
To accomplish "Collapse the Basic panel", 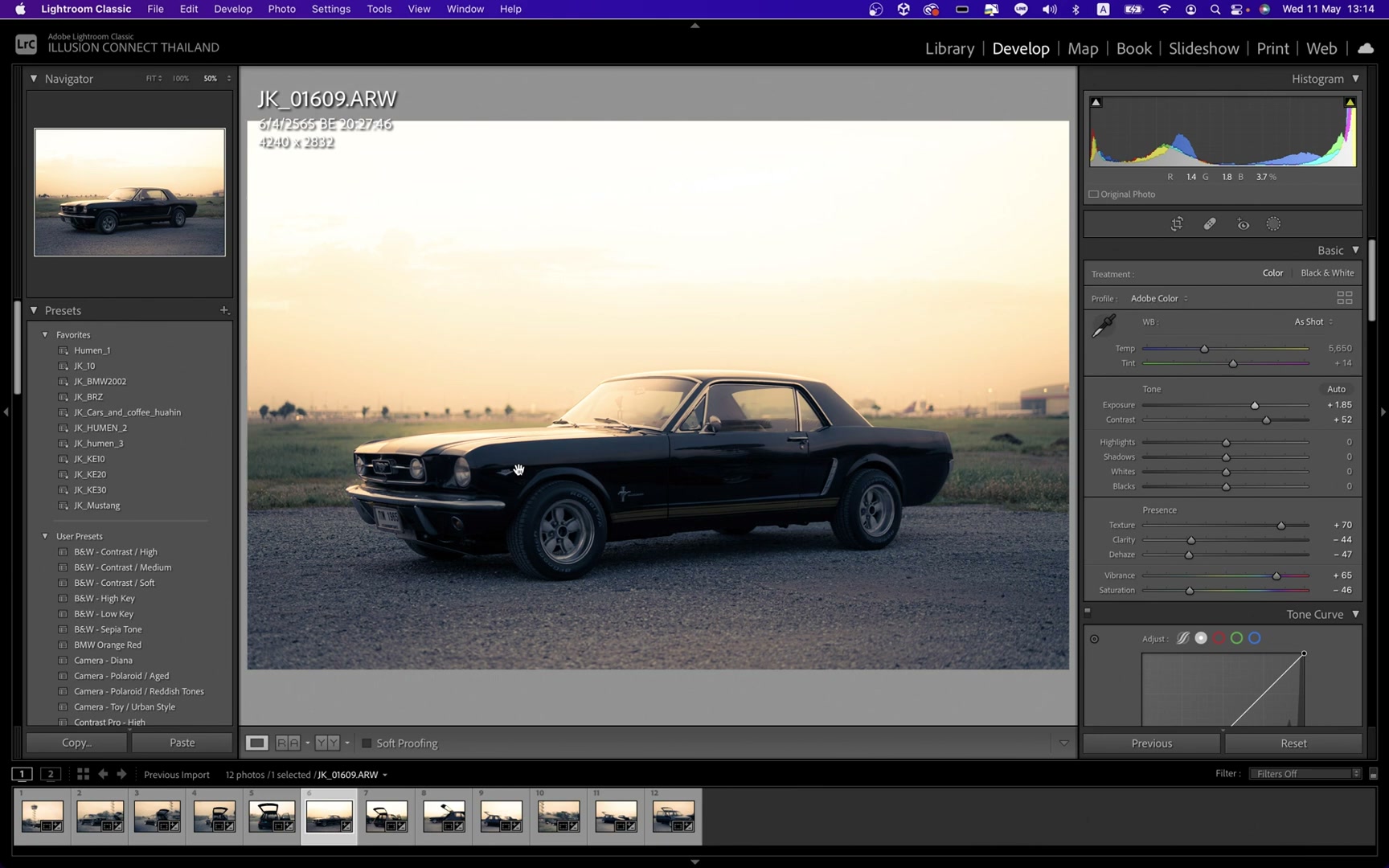I will coord(1355,250).
